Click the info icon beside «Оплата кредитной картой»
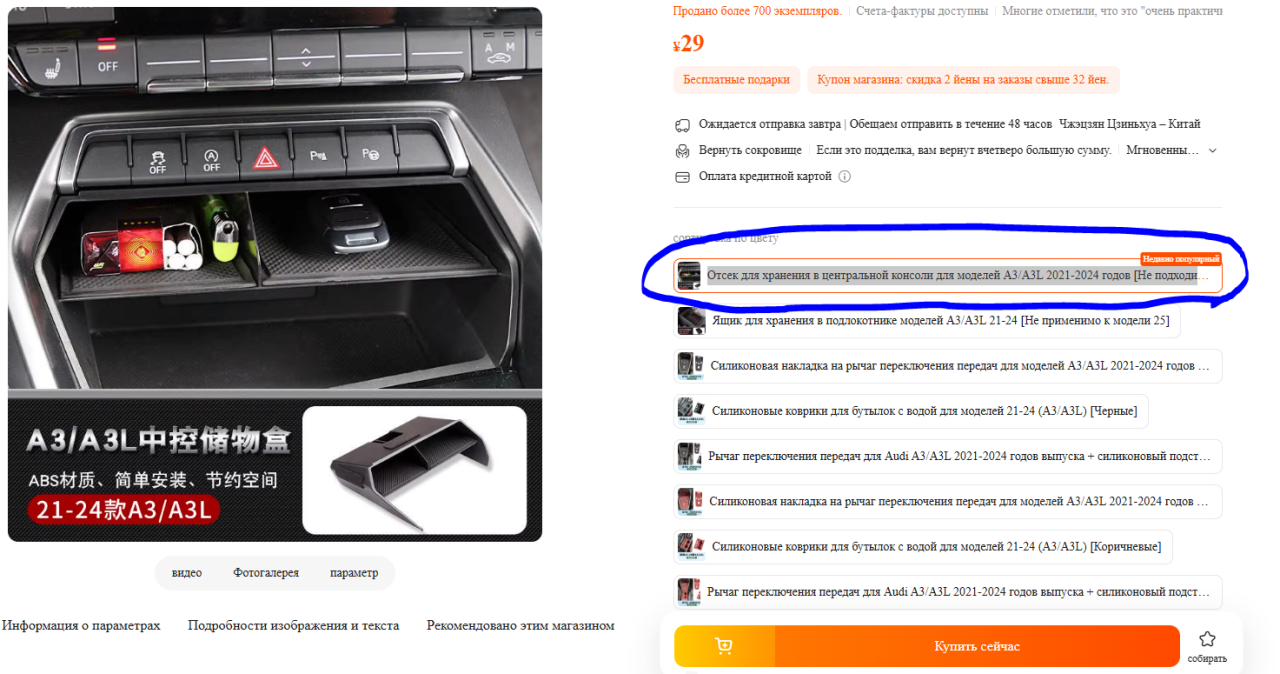The width and height of the screenshot is (1280, 674). [844, 177]
